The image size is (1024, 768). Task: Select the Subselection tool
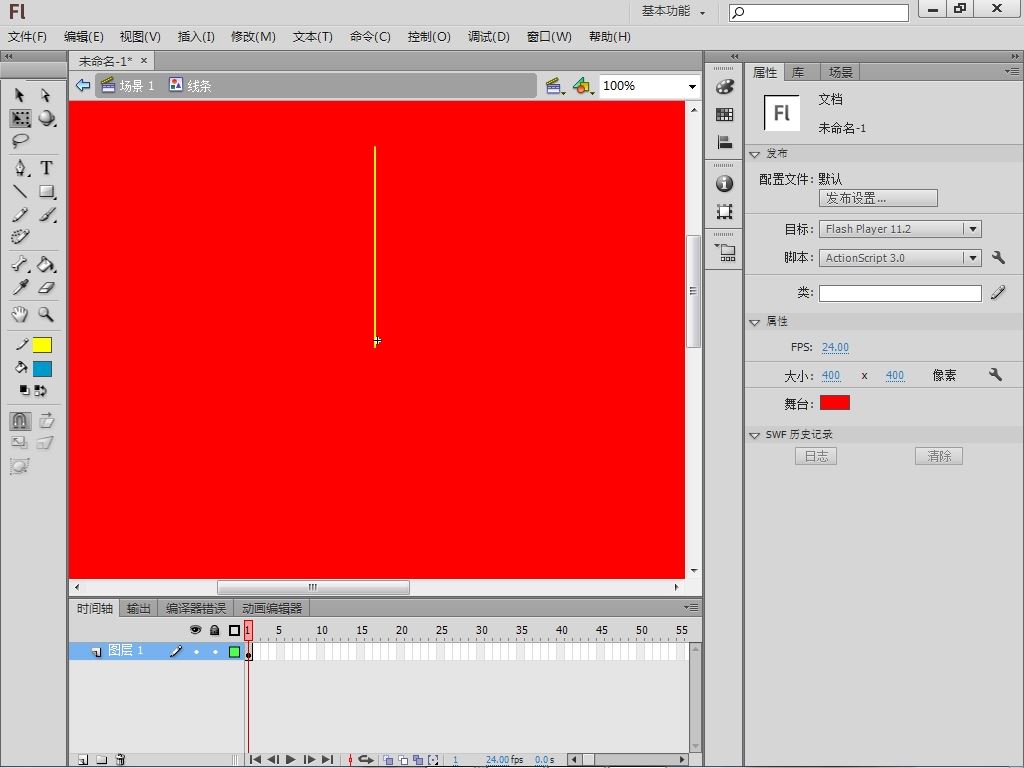coord(45,95)
